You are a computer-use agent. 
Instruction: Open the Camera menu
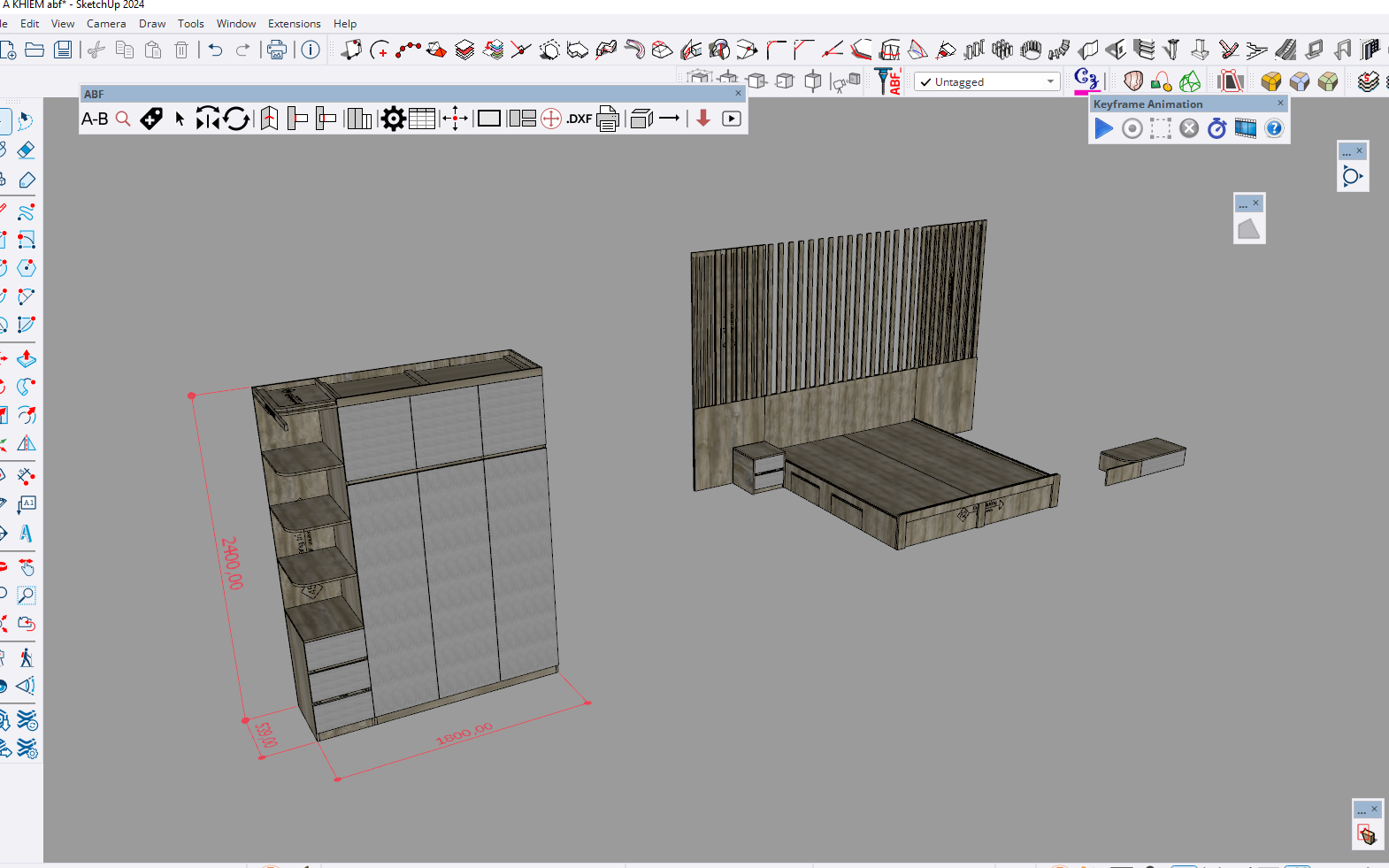pyautogui.click(x=105, y=24)
